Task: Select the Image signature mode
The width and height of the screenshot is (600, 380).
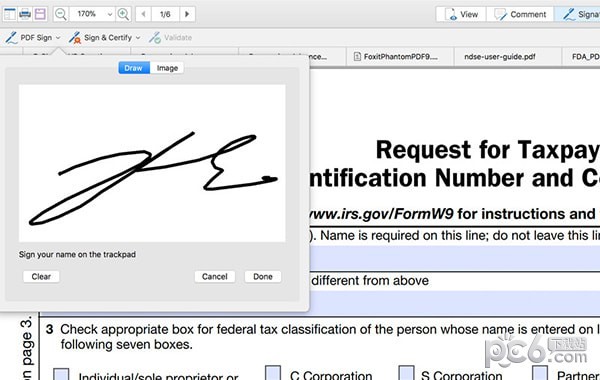Action: click(167, 68)
